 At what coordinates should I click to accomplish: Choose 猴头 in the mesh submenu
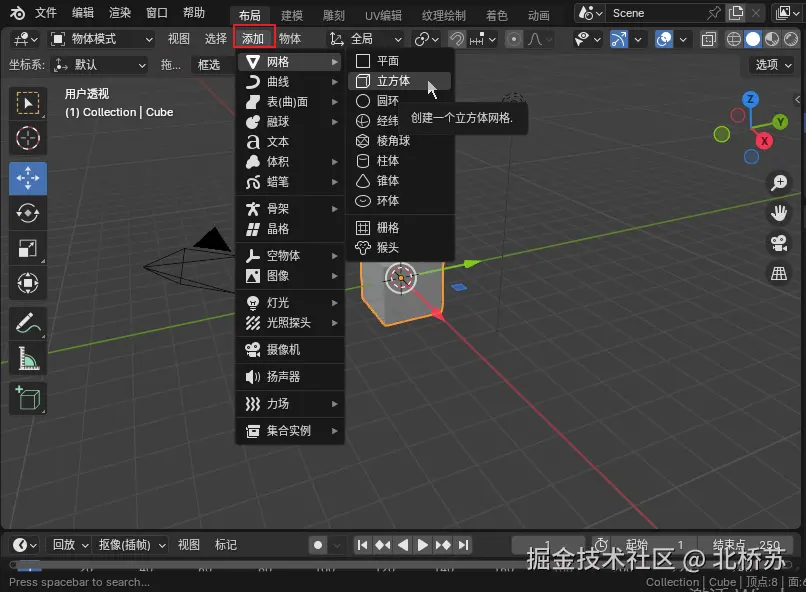[x=400, y=248]
